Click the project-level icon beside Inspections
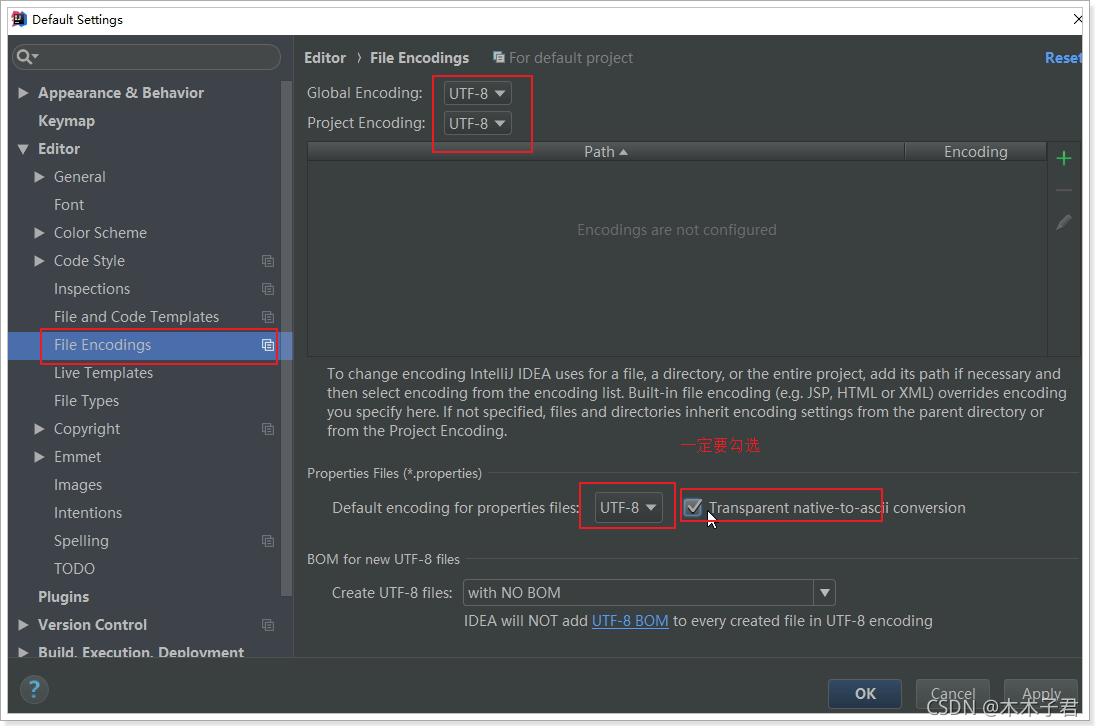This screenshot has height=726, width=1095. (x=267, y=289)
